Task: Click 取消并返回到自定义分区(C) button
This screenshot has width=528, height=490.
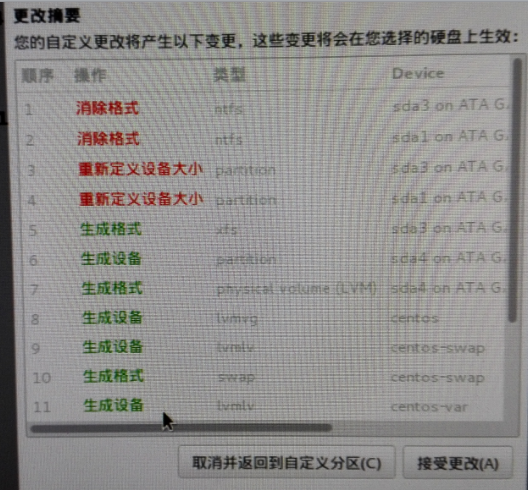Action: [x=286, y=462]
